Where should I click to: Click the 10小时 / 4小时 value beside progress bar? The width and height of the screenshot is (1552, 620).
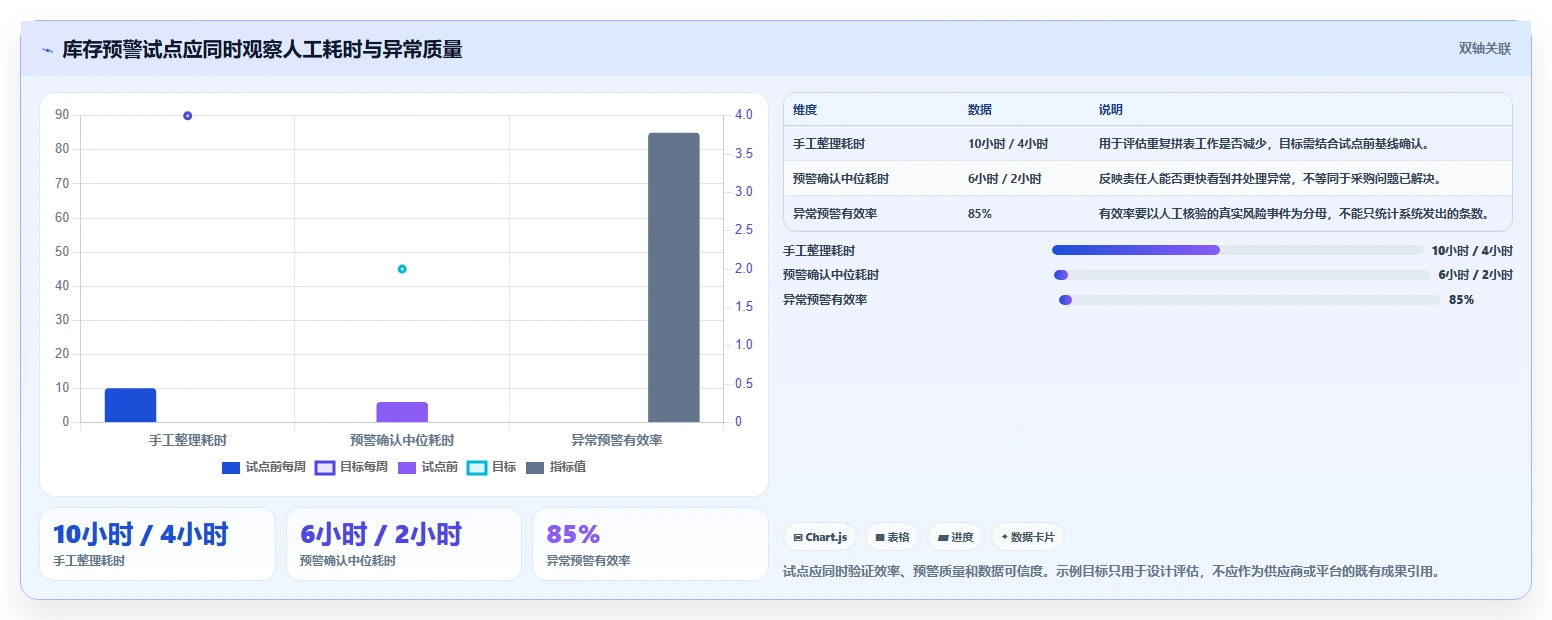pyautogui.click(x=1472, y=251)
